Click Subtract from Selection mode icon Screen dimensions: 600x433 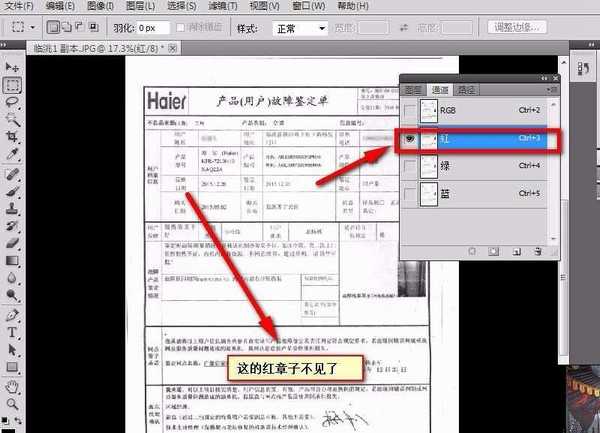pos(80,27)
